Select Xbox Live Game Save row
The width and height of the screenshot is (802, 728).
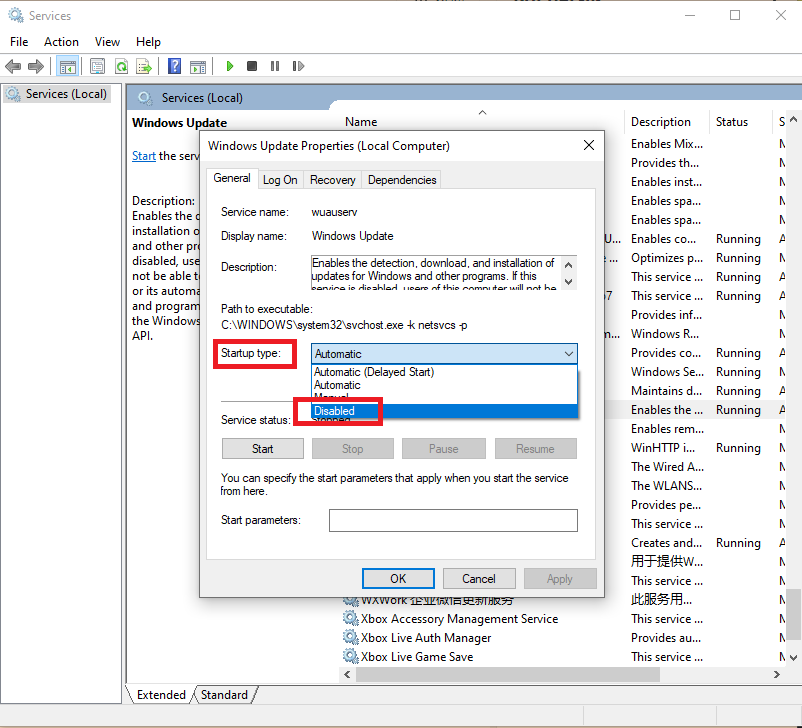point(563,656)
